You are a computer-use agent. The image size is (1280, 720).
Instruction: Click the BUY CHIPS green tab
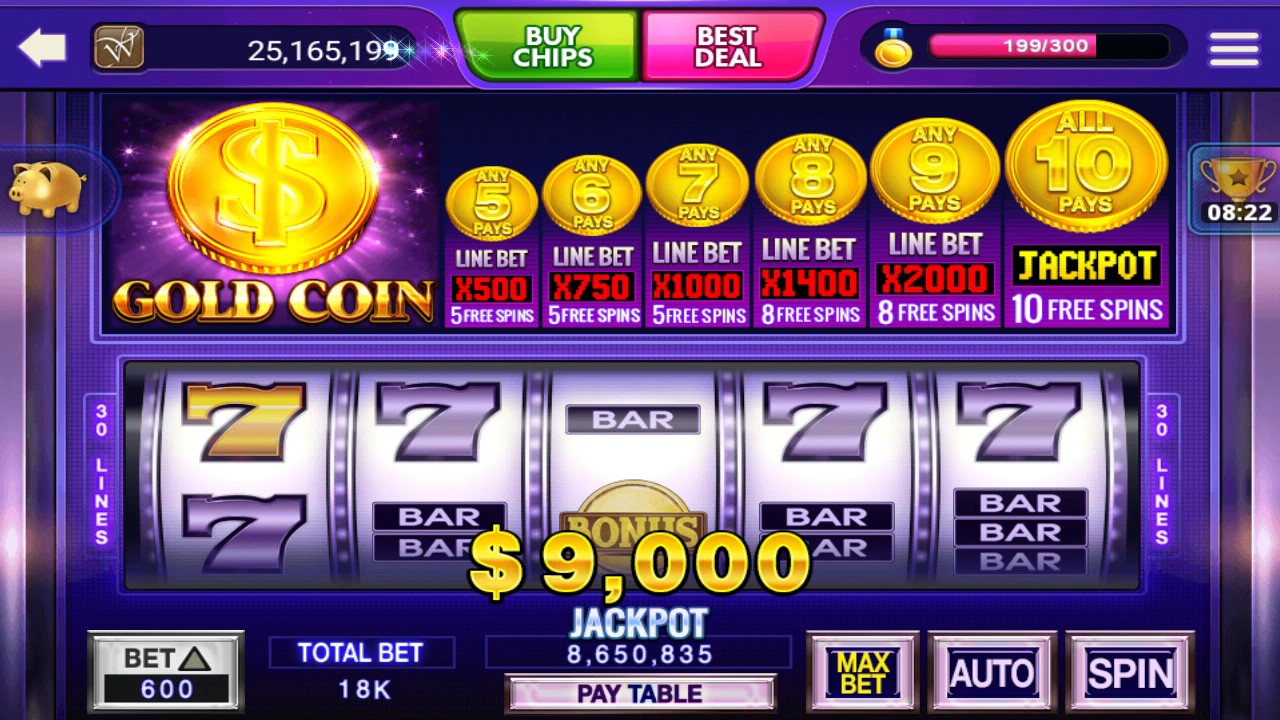pyautogui.click(x=550, y=46)
